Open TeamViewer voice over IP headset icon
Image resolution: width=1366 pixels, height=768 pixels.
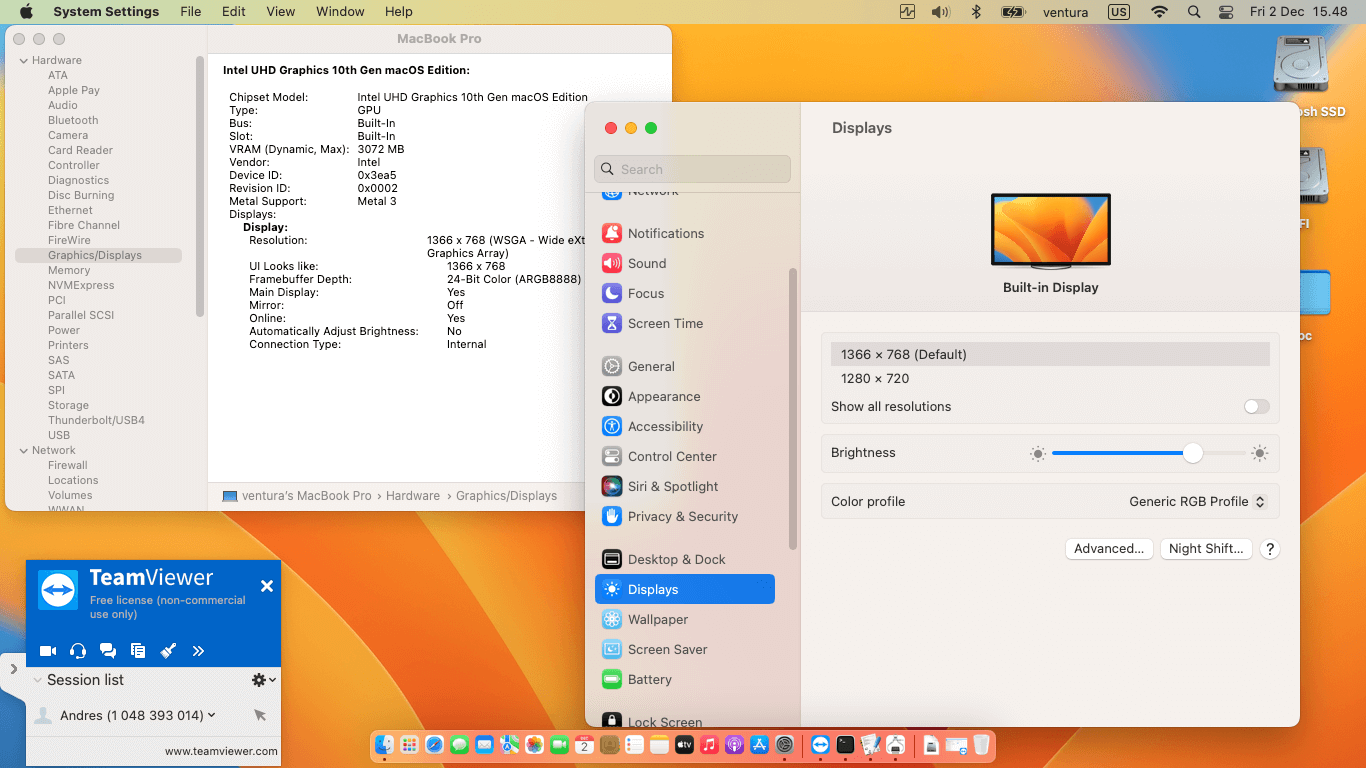77,650
